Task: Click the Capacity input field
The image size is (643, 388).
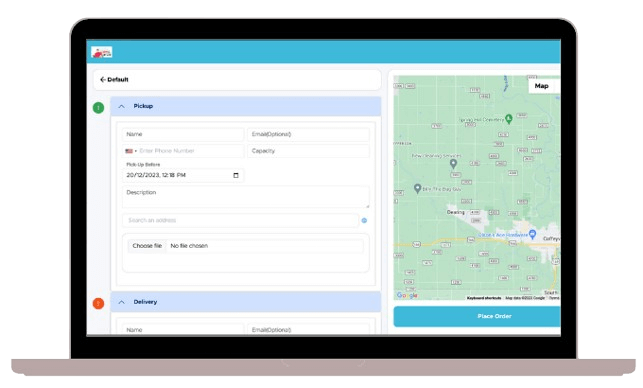Action: [308, 151]
